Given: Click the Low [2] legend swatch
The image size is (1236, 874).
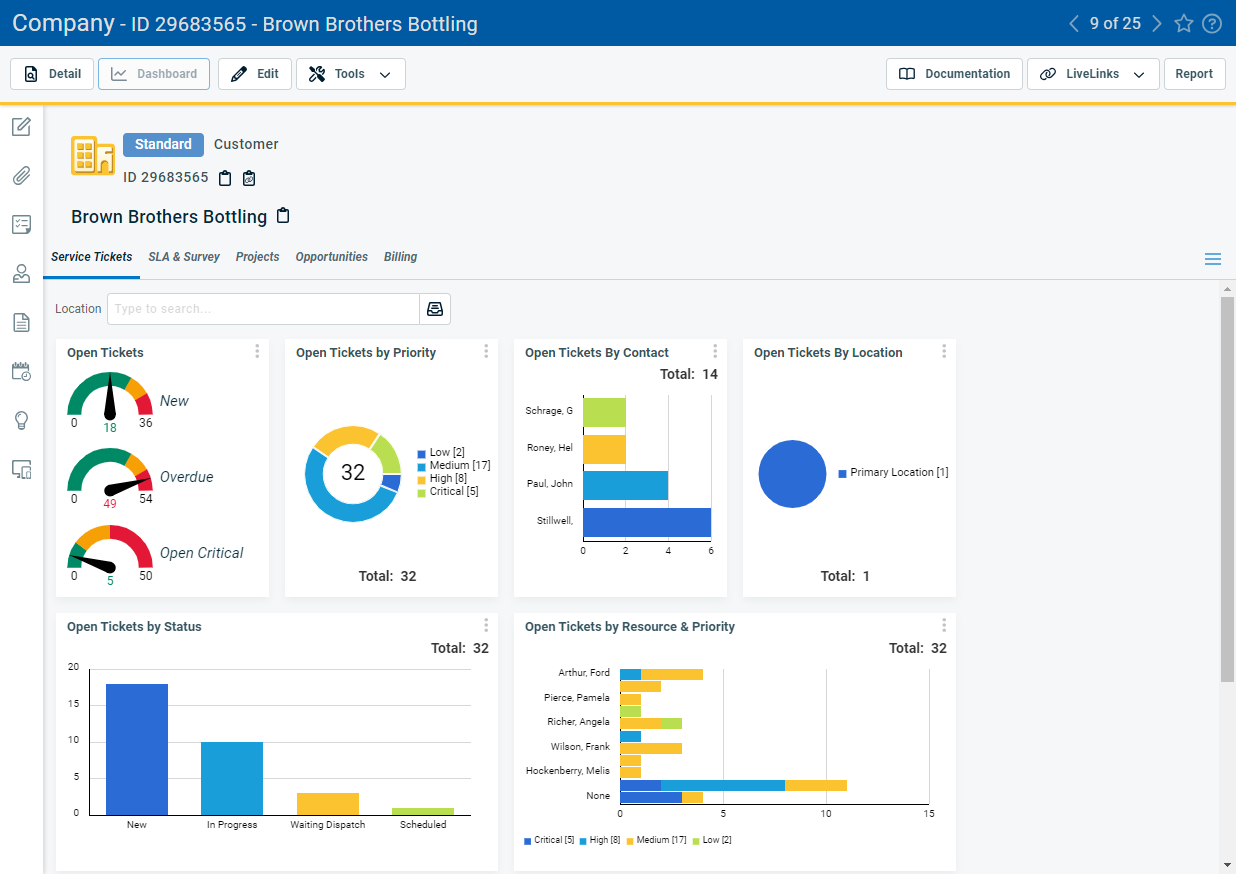Looking at the screenshot, I should (x=422, y=454).
